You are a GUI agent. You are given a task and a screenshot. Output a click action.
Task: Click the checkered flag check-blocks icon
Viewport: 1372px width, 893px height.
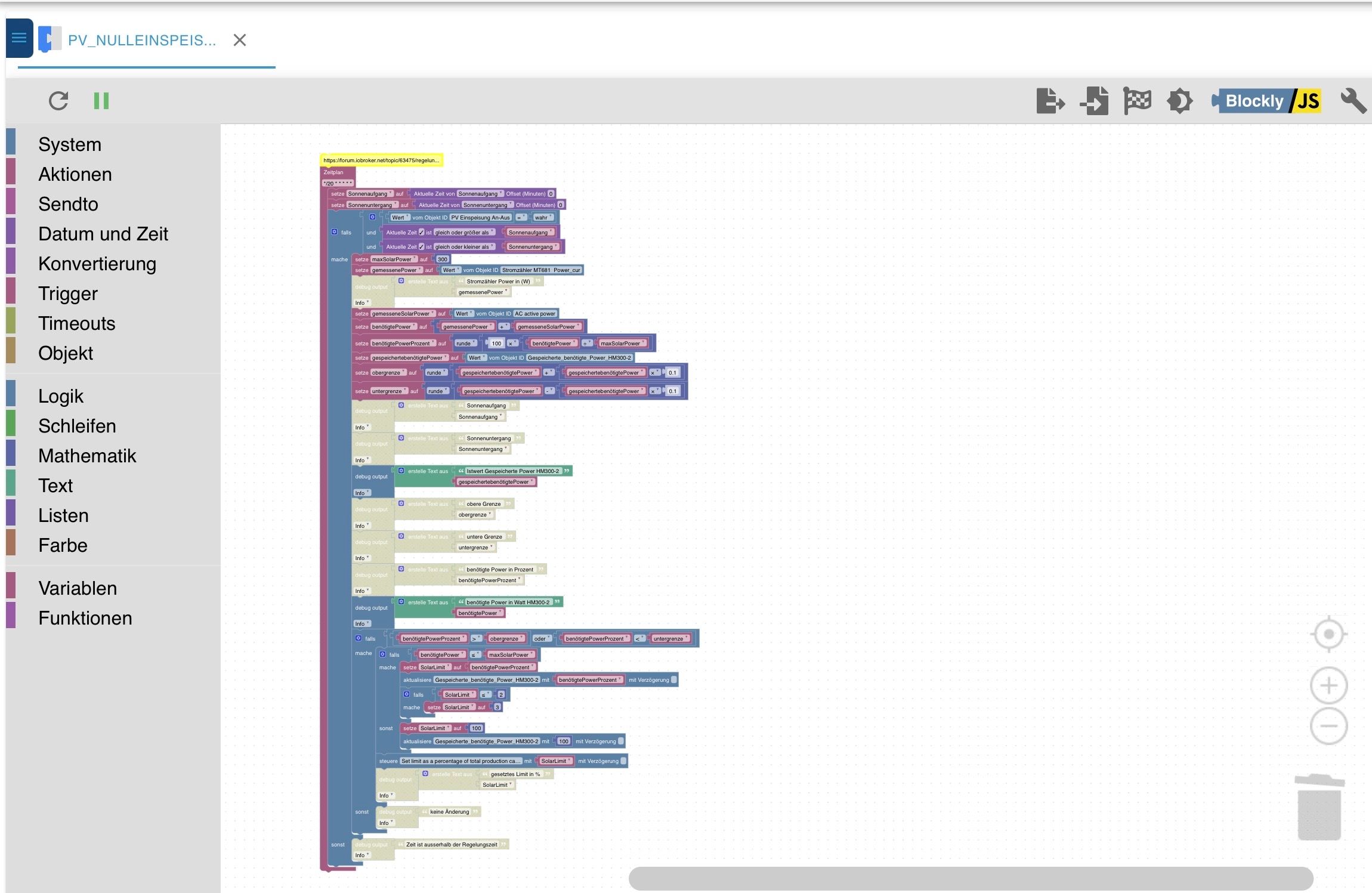point(1137,101)
